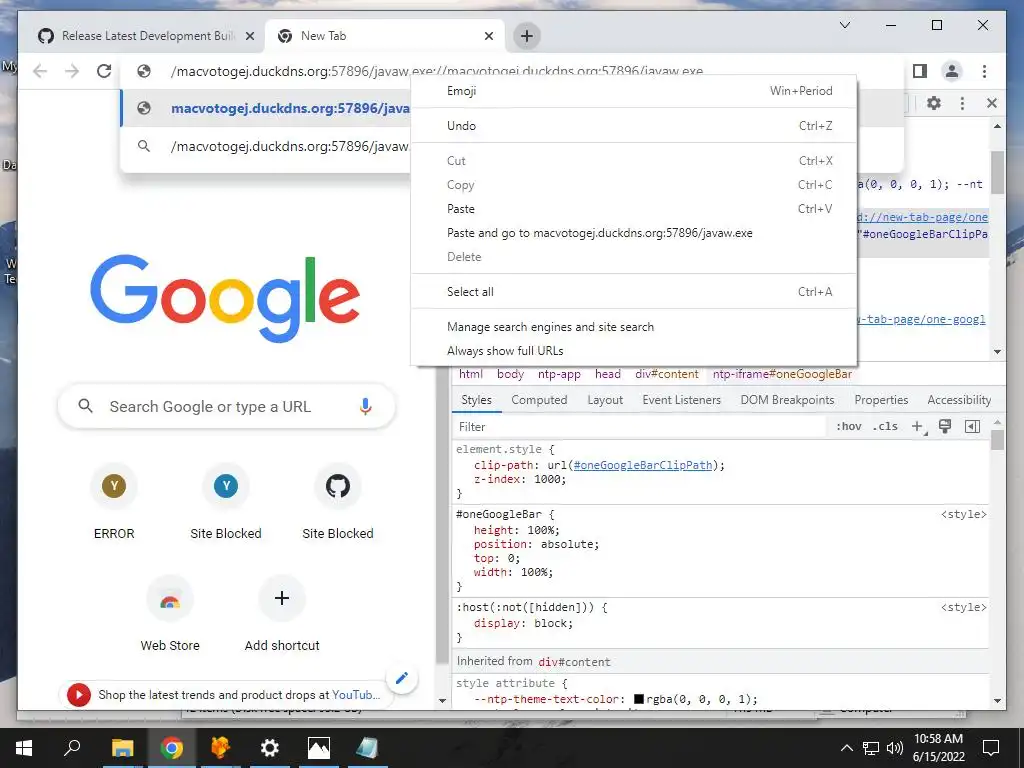Choose Select all in the context menu
Viewport: 1024px width, 768px height.
click(x=633, y=292)
